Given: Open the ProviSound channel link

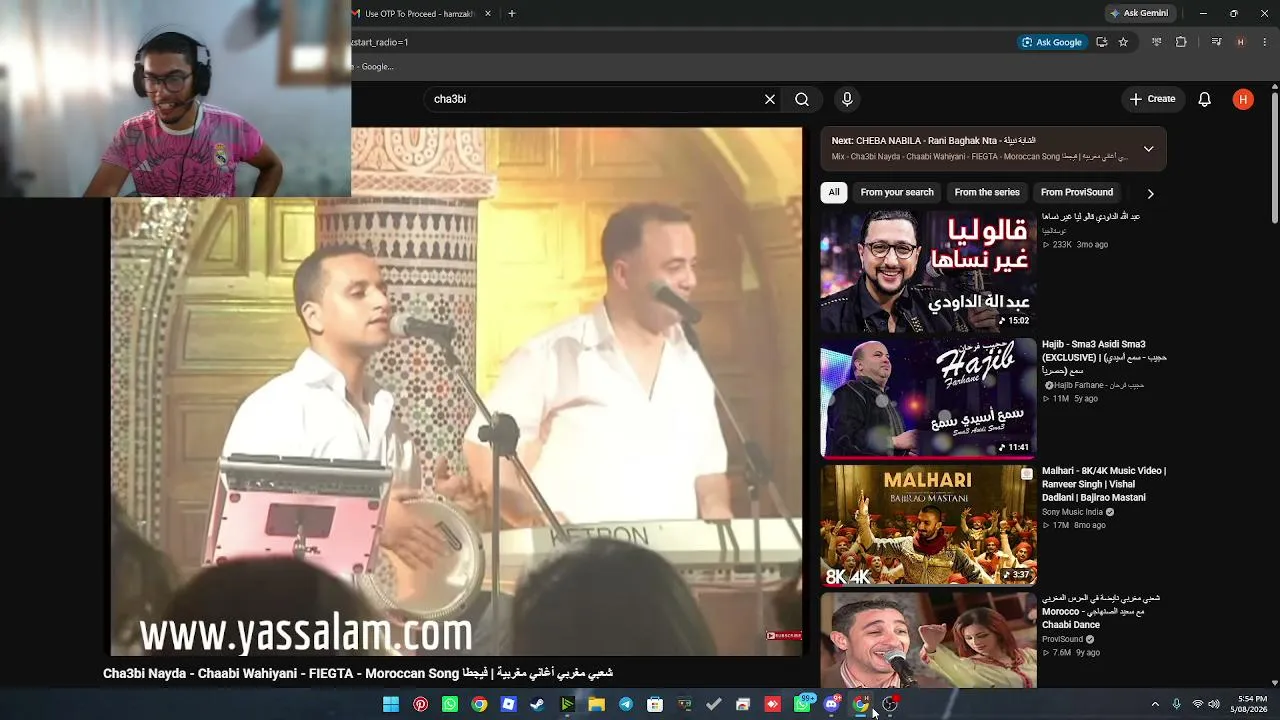Looking at the screenshot, I should coord(1062,639).
